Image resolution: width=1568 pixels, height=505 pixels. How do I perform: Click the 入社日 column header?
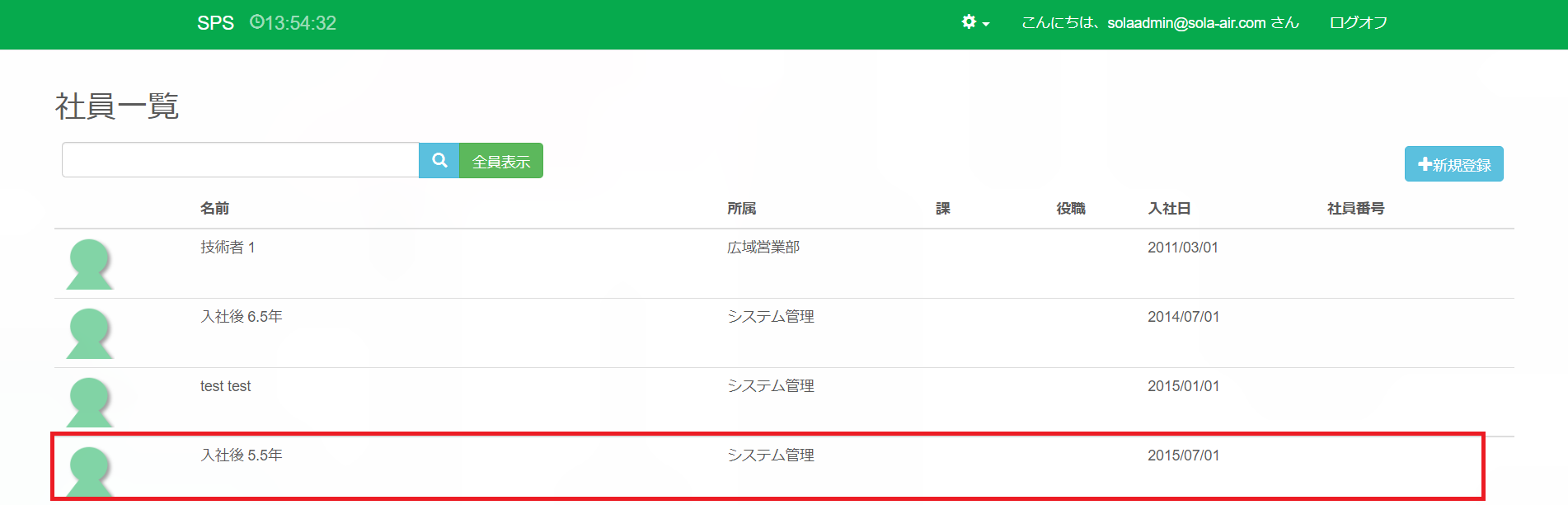coord(1169,209)
